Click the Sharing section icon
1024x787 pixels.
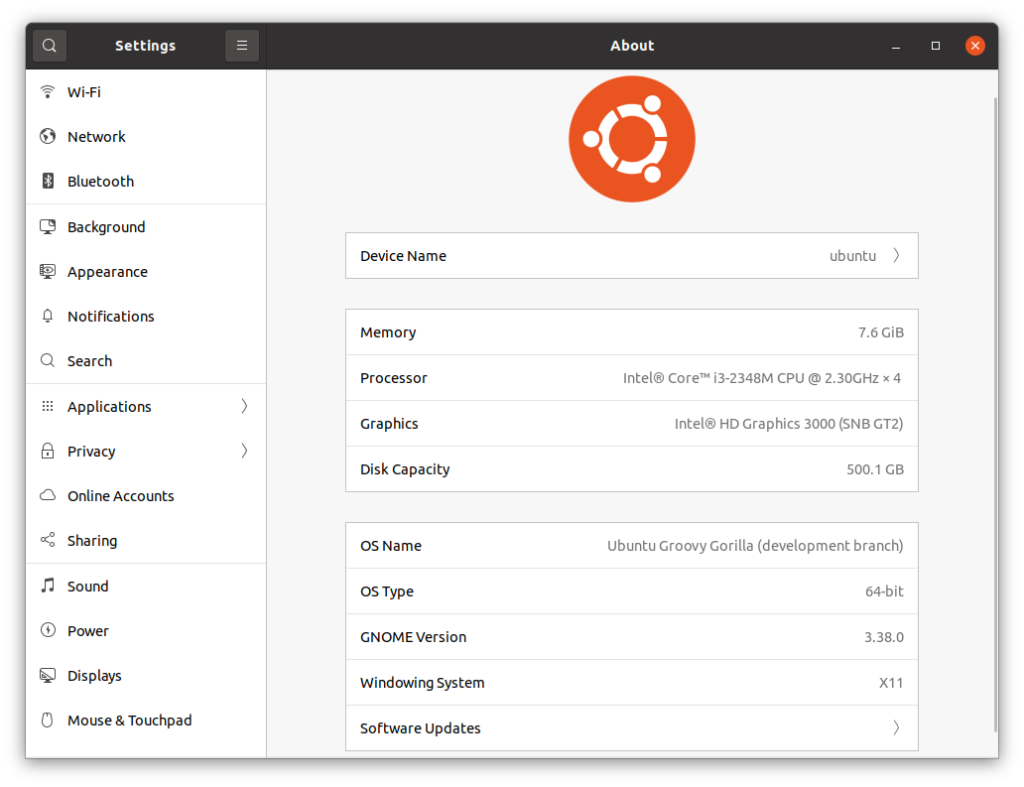coord(48,541)
